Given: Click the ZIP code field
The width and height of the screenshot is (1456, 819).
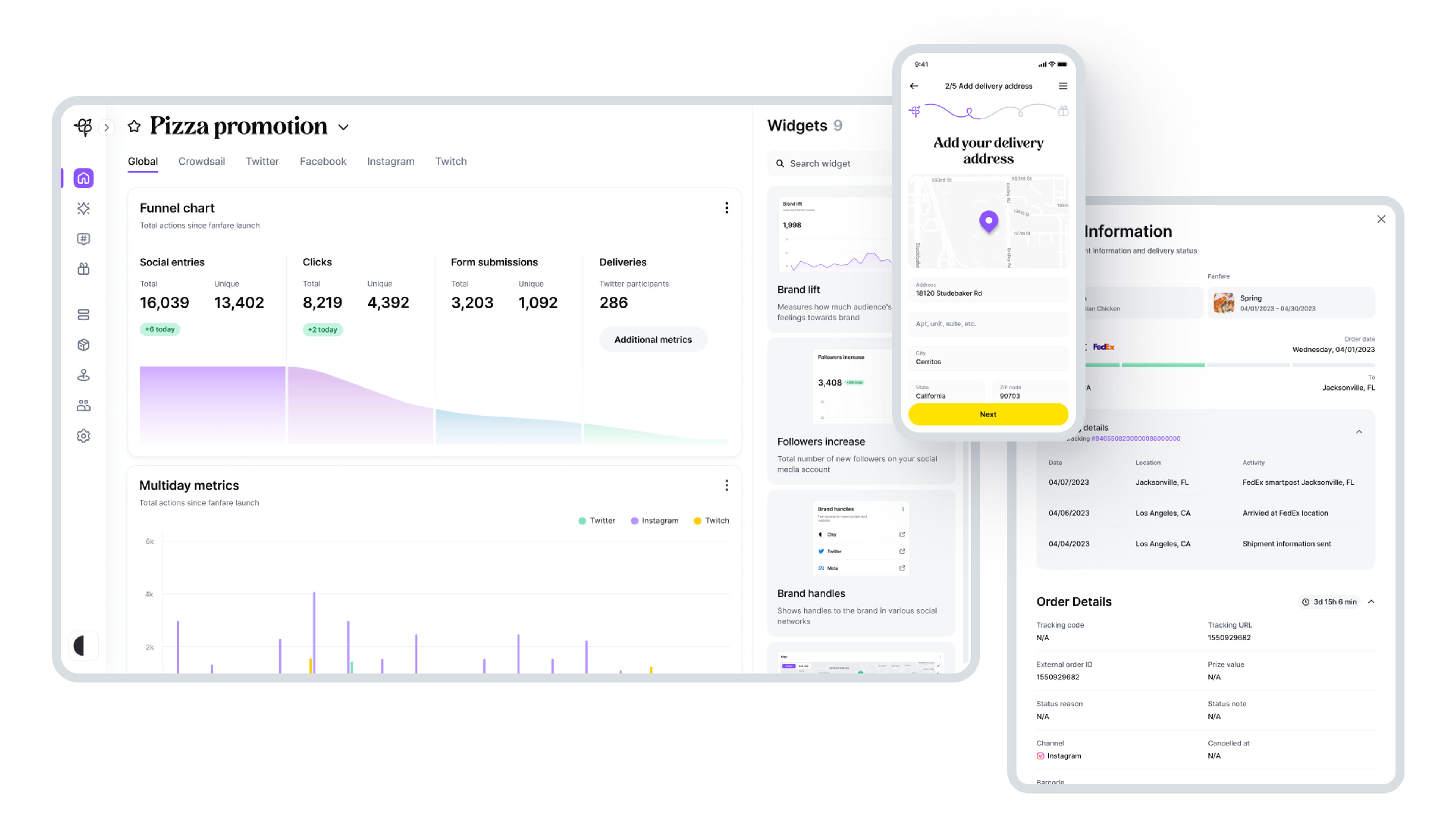Looking at the screenshot, I should click(x=1030, y=392).
